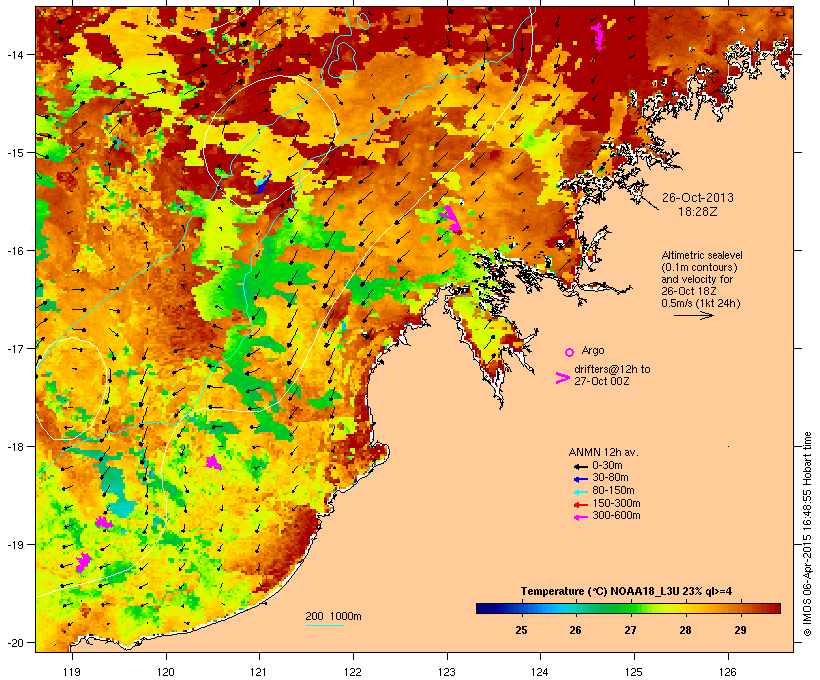
Task: Click the '80-150m' depth label
Action: [613, 491]
